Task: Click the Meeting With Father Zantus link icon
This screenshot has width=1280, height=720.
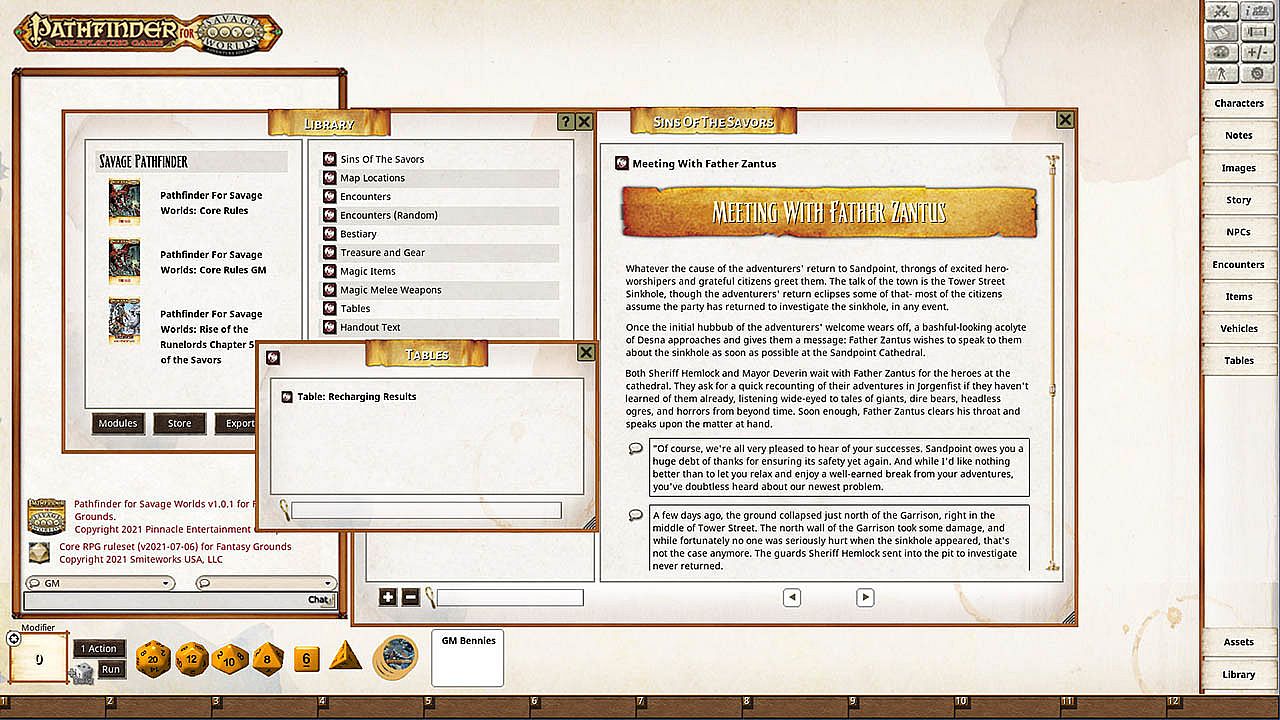Action: tap(622, 163)
